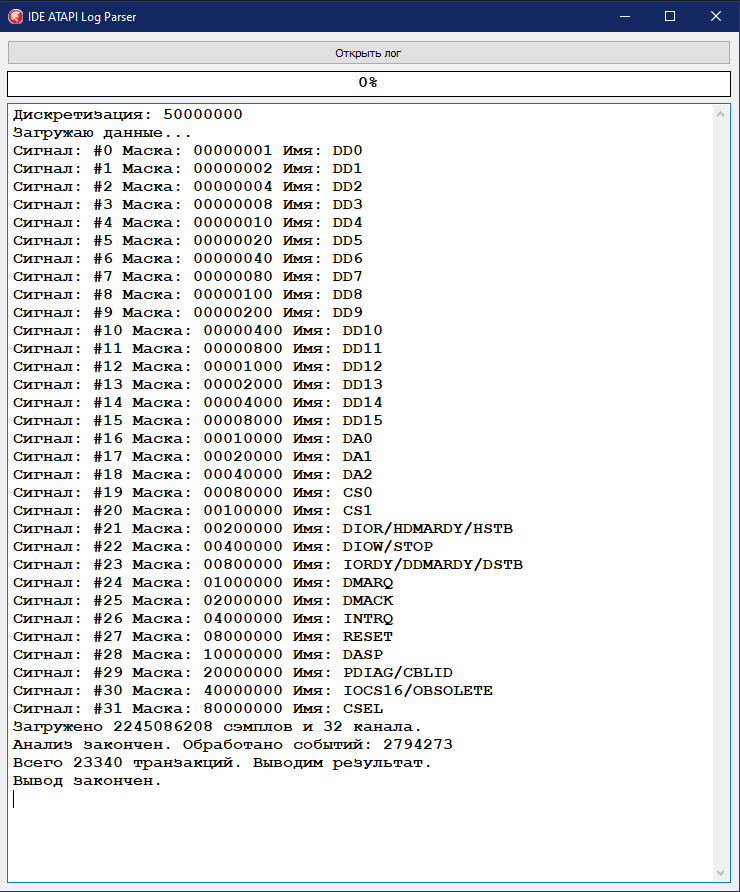The image size is (740, 892).
Task: Click the line 'Анализ закончен. Обработано событий'
Action: pyautogui.click(x=233, y=745)
